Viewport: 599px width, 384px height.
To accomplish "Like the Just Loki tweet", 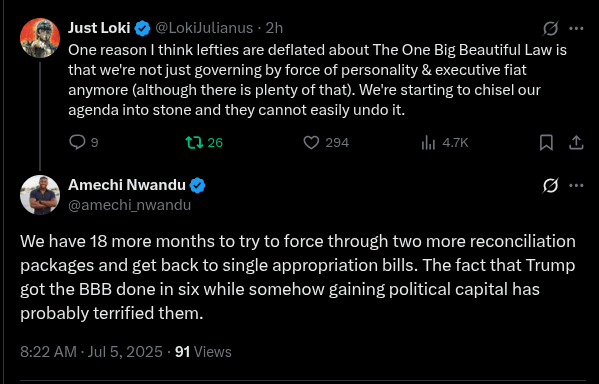I will tap(326, 143).
